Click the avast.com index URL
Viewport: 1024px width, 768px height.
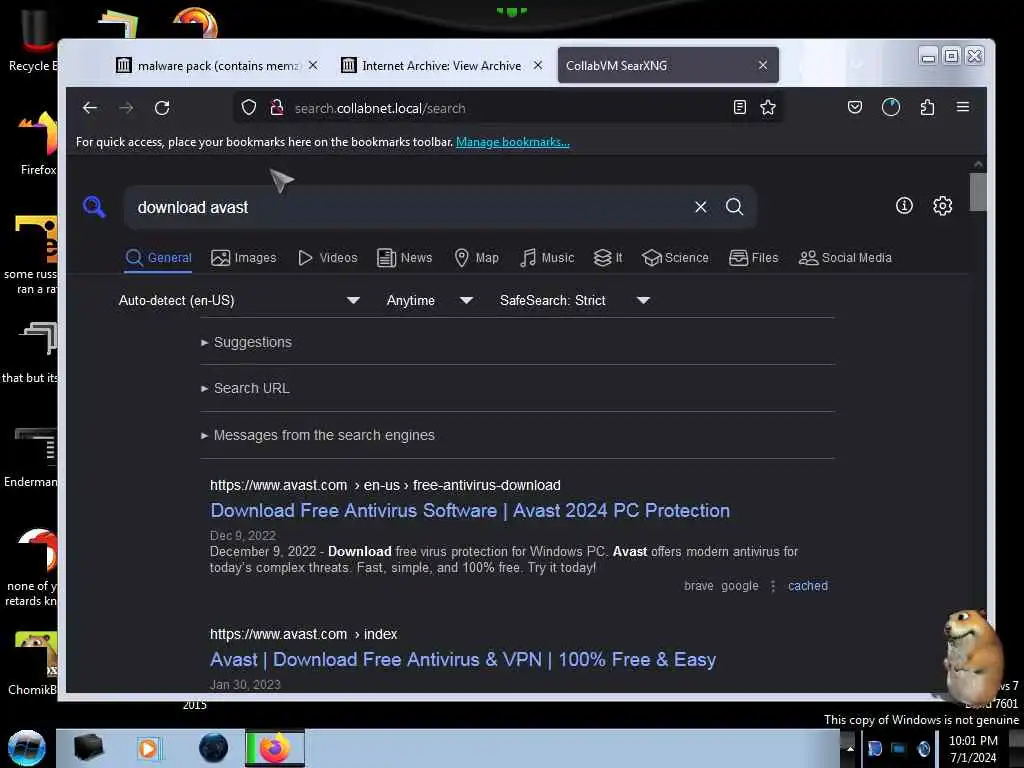pyautogui.click(x=304, y=634)
